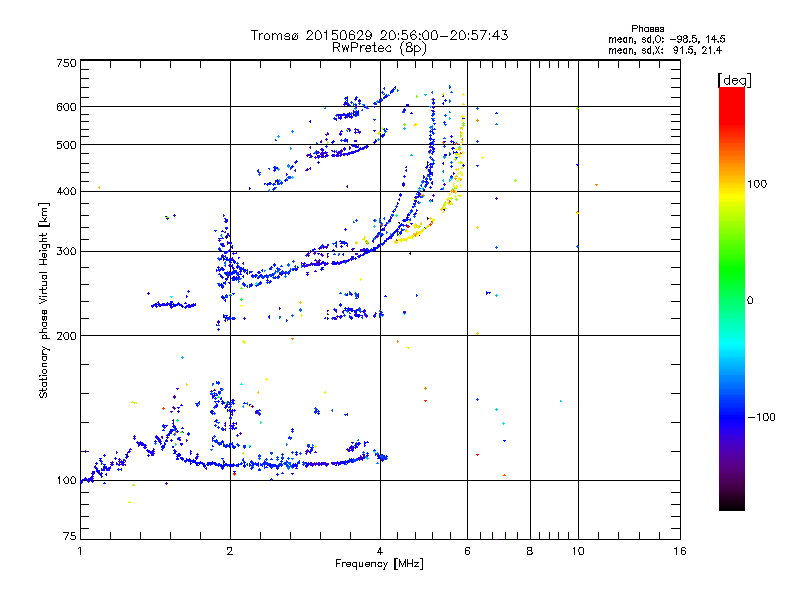Image resolution: width=800 pixels, height=600 pixels.
Task: Click the y-axis tick label '750'
Action: click(x=66, y=63)
